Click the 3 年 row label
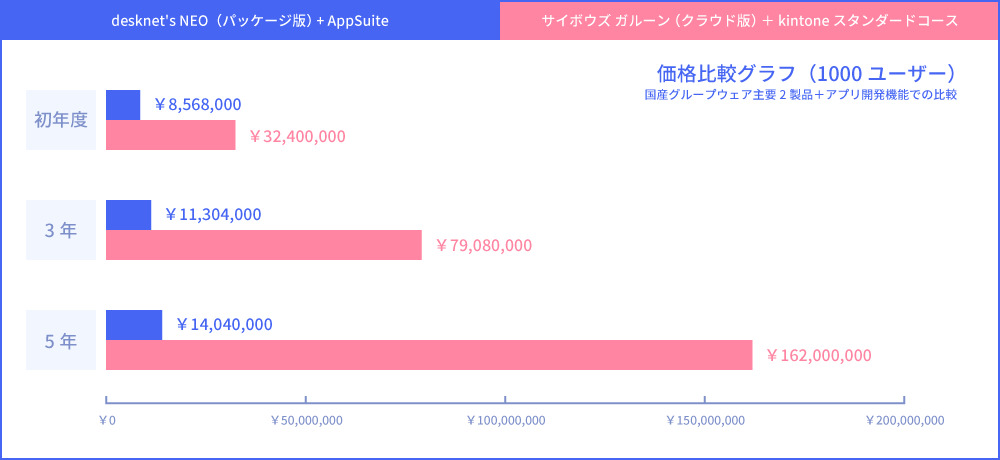1000x460 pixels. click(61, 230)
